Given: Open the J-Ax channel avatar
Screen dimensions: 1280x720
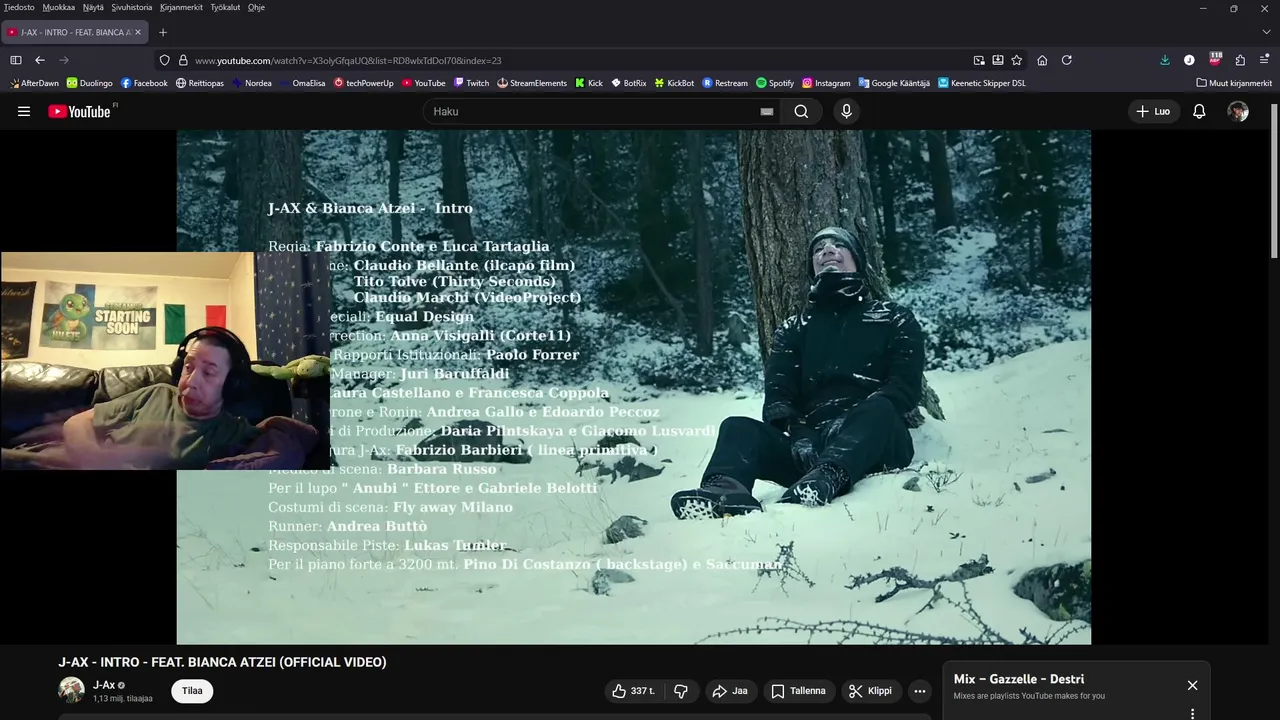Looking at the screenshot, I should coord(71,690).
